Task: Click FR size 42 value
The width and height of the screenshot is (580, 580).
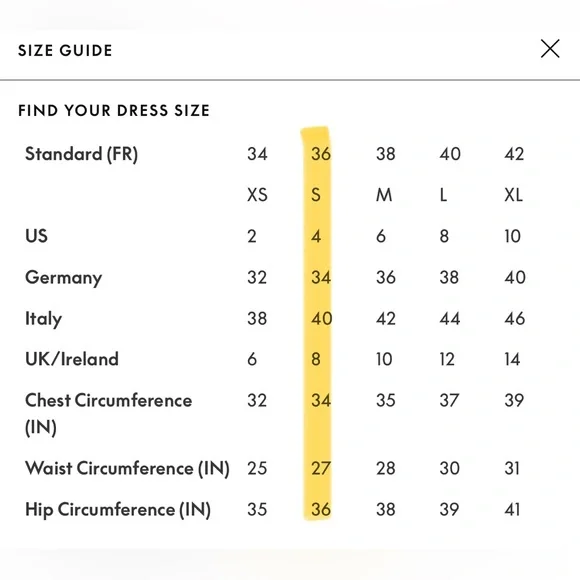Action: pyautogui.click(x=514, y=154)
